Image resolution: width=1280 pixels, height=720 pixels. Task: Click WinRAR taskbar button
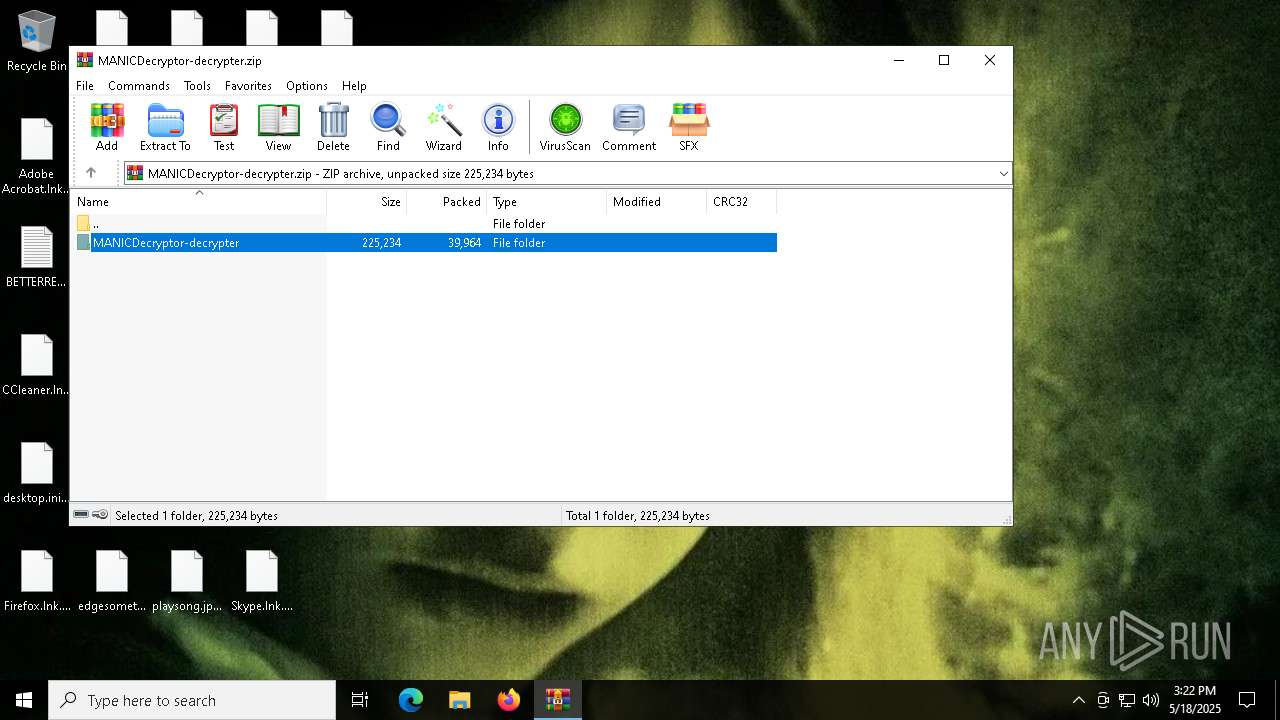pyautogui.click(x=557, y=700)
